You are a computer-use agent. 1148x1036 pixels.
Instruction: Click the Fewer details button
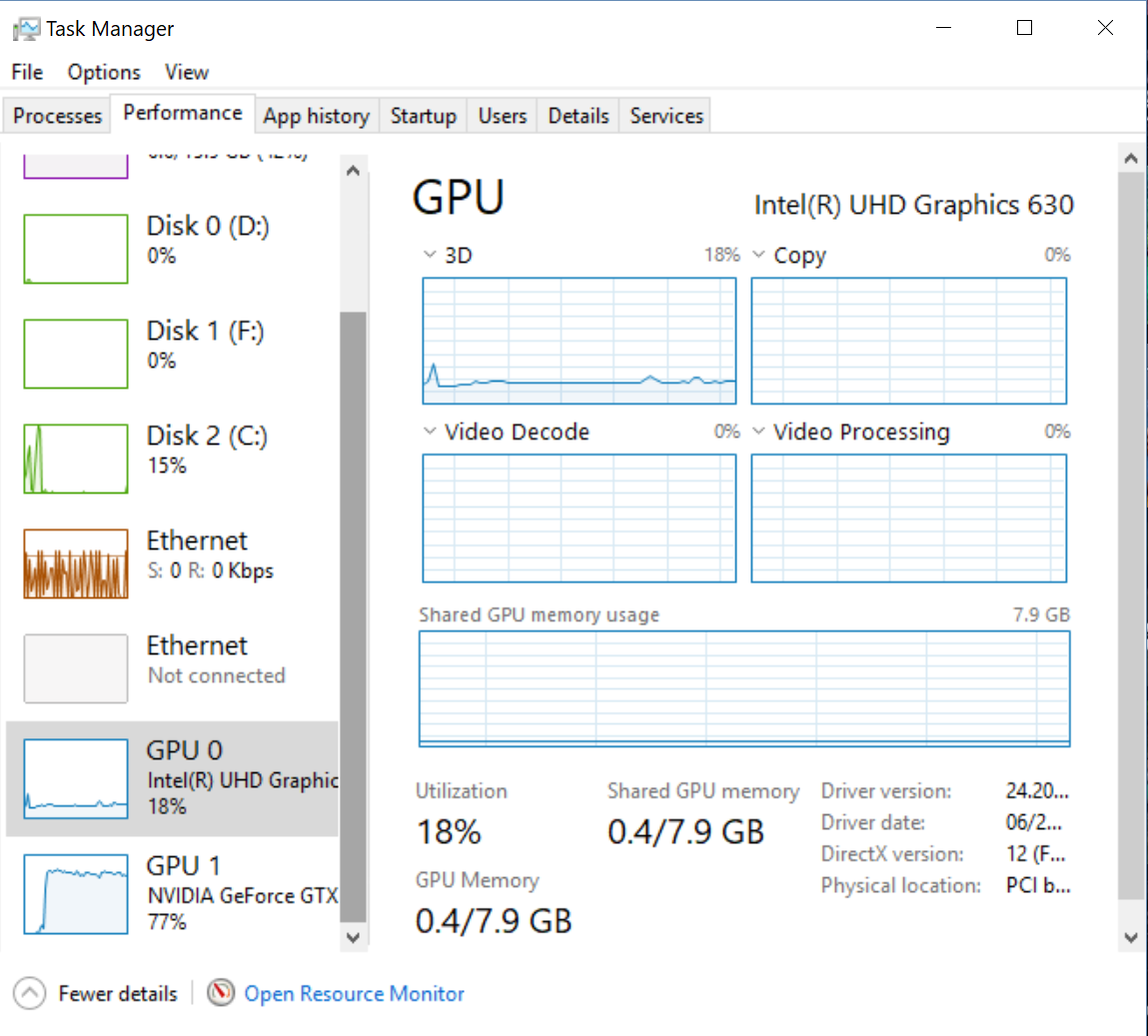pyautogui.click(x=118, y=993)
